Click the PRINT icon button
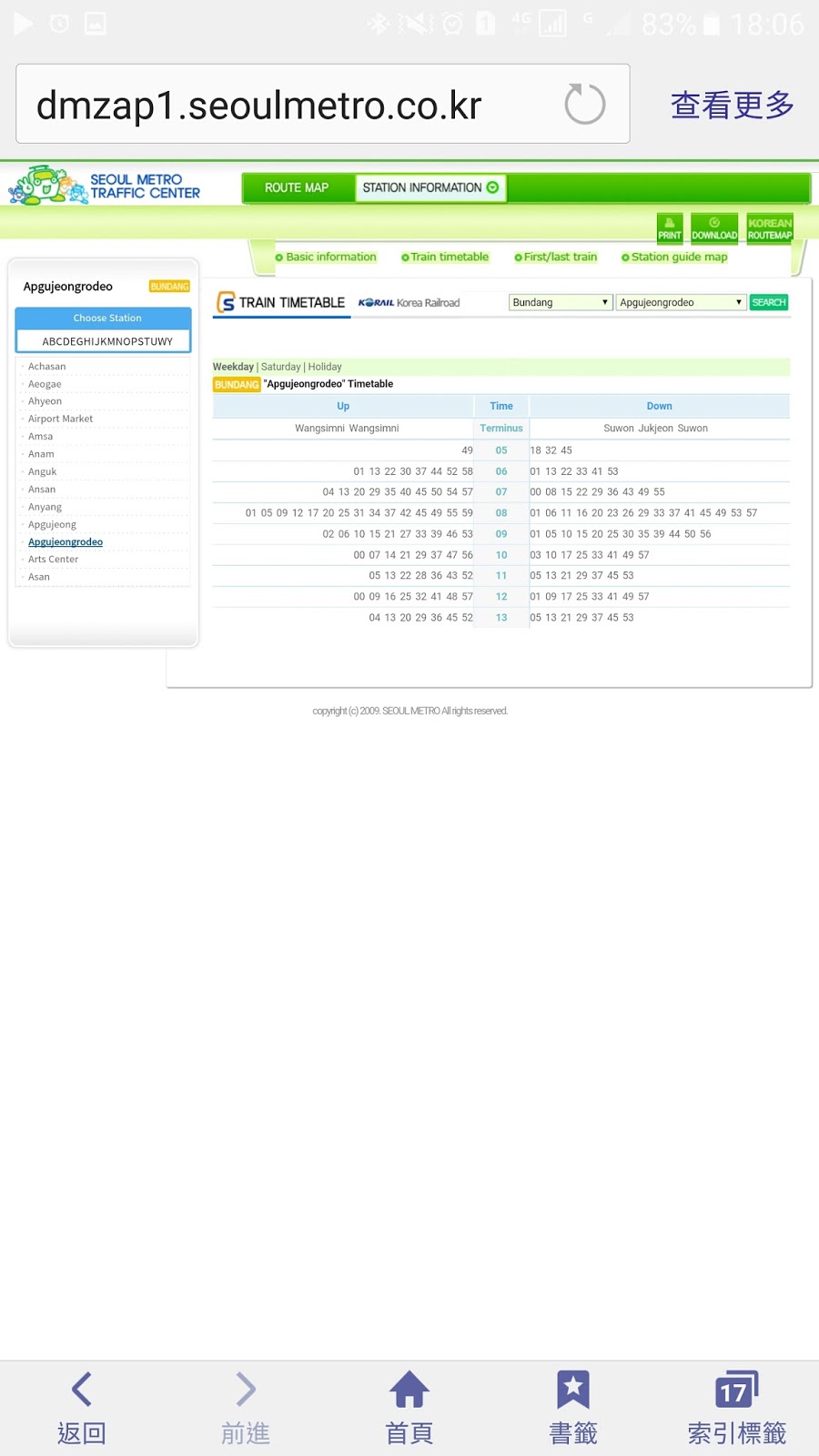 [x=670, y=228]
